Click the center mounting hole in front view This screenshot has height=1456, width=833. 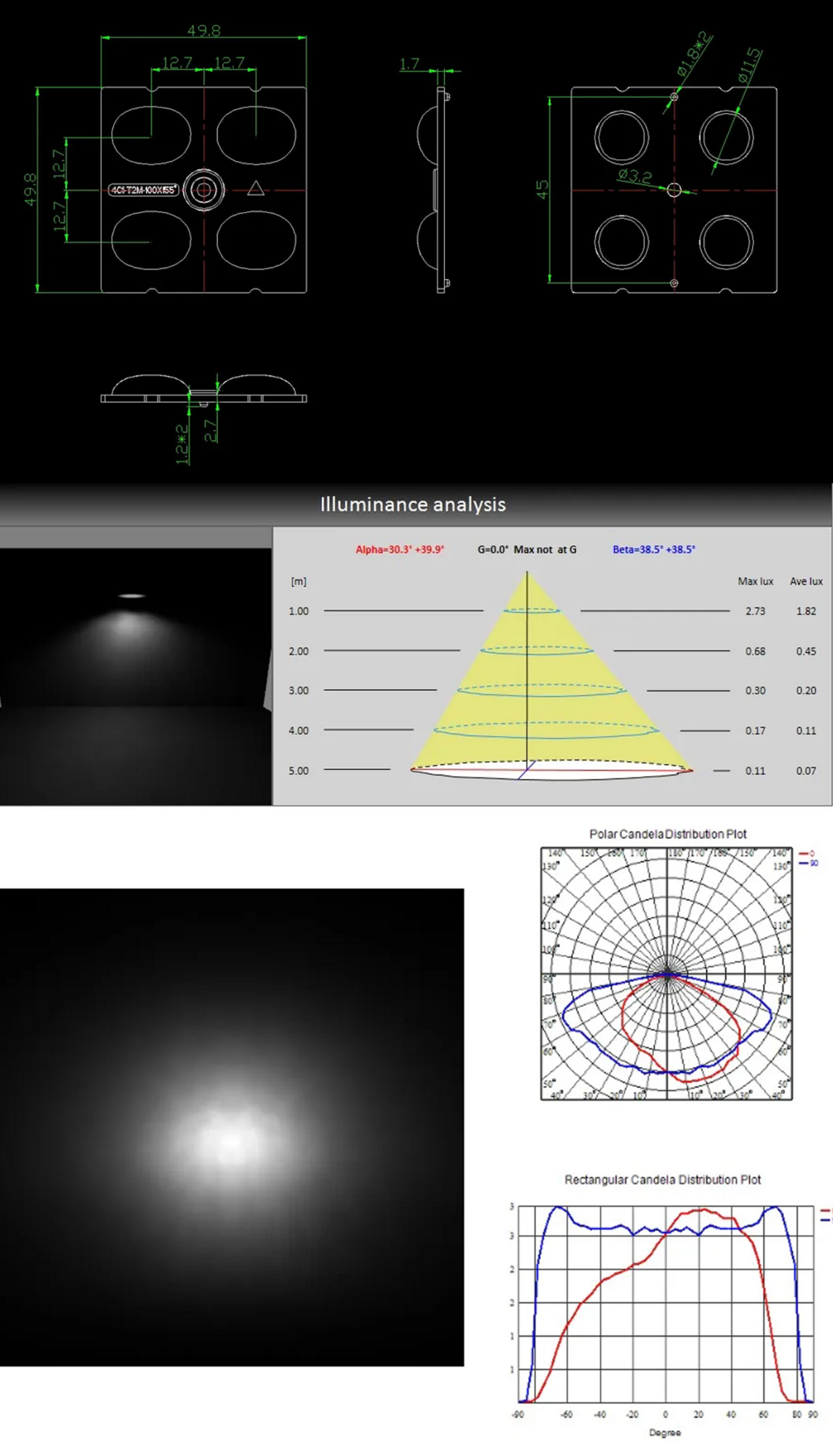203,190
